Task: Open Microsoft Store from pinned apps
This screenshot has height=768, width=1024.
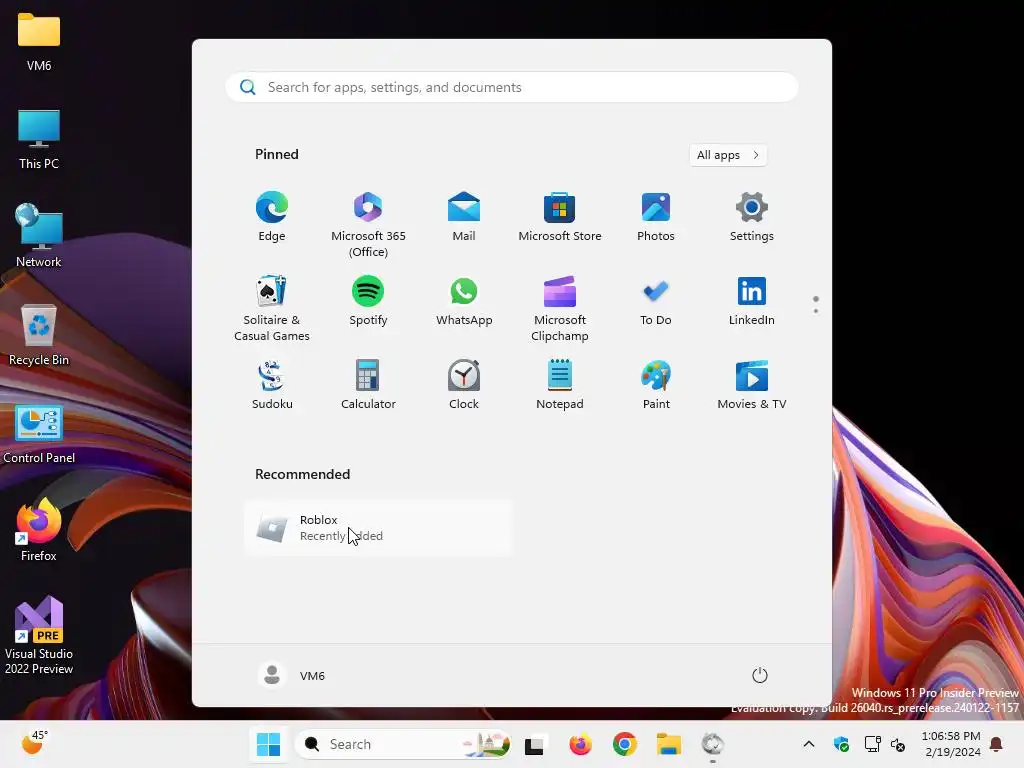Action: click(560, 217)
